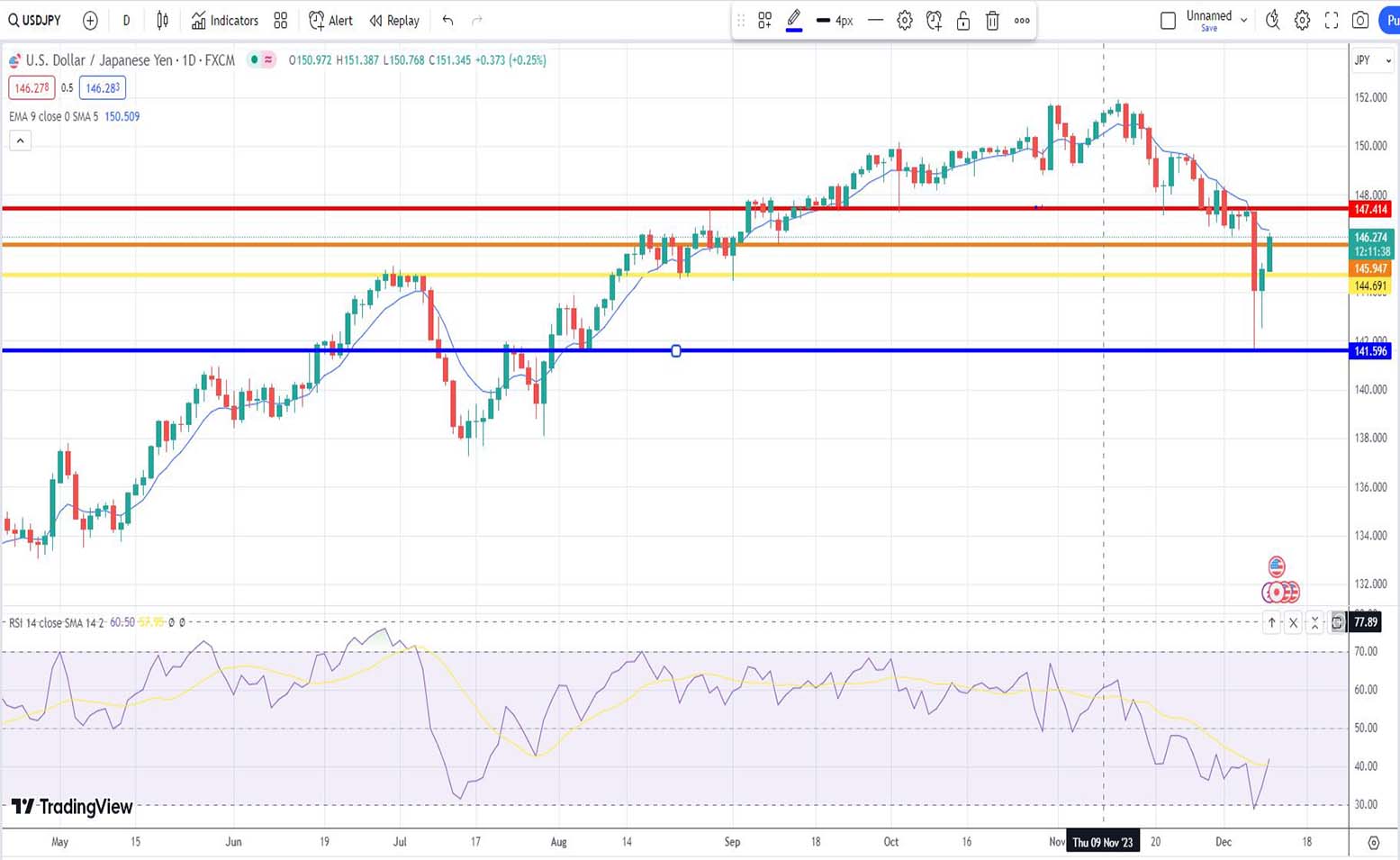Open the Indicators menu

click(x=225, y=20)
